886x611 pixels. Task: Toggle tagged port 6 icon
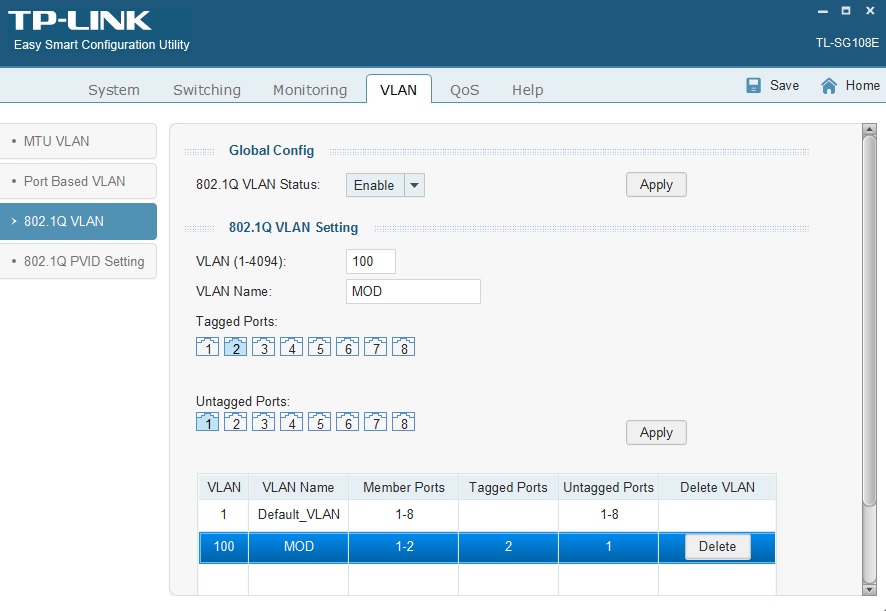pyautogui.click(x=348, y=346)
